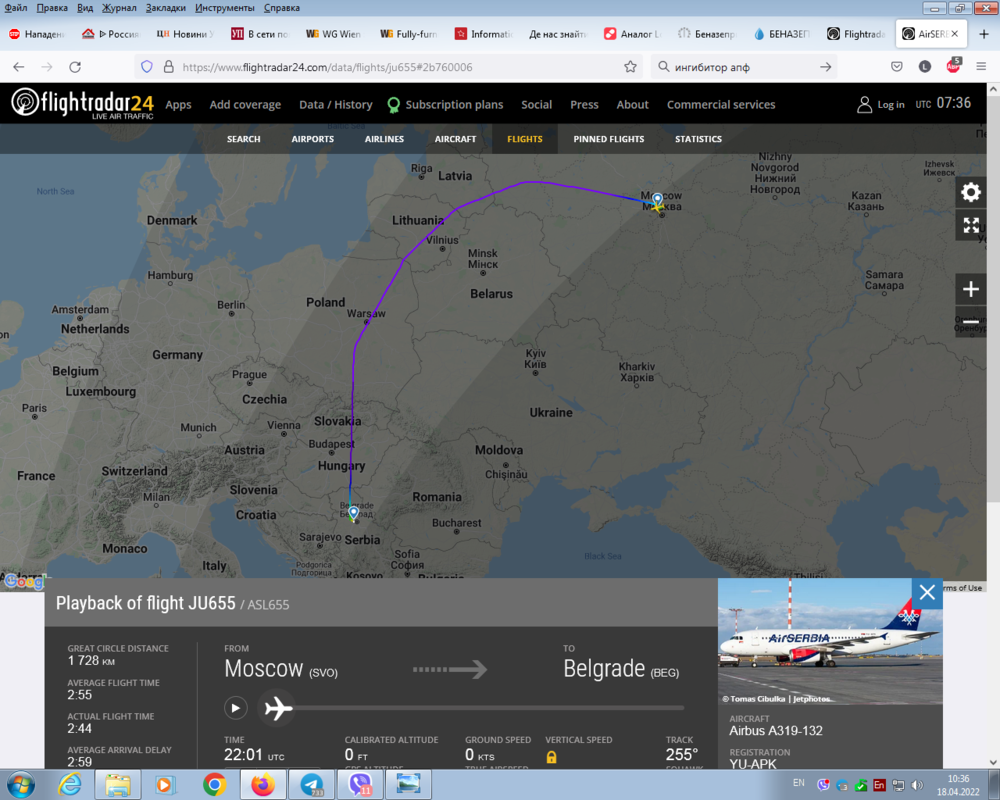The width and height of the screenshot is (1000, 800).
Task: Close the flight playback panel
Action: click(x=927, y=593)
